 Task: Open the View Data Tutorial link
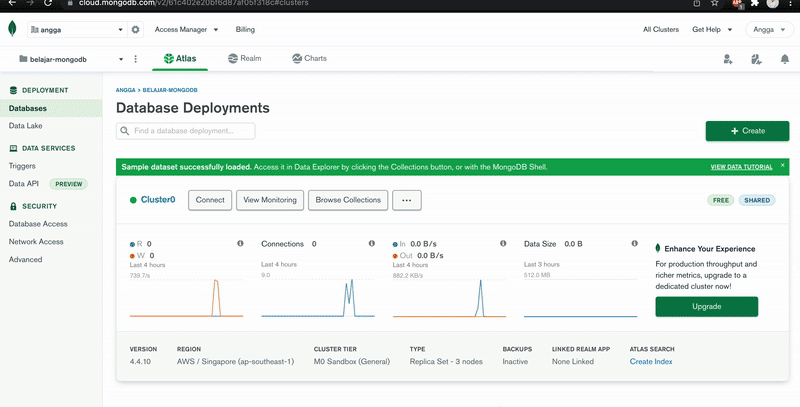tap(741, 167)
